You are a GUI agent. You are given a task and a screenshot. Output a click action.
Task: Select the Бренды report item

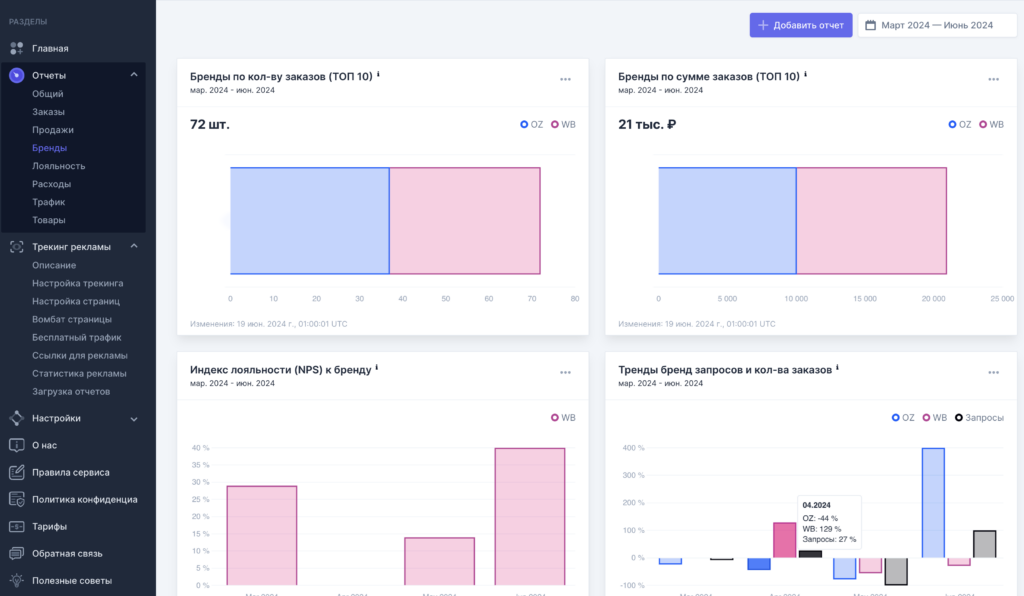click(x=50, y=148)
